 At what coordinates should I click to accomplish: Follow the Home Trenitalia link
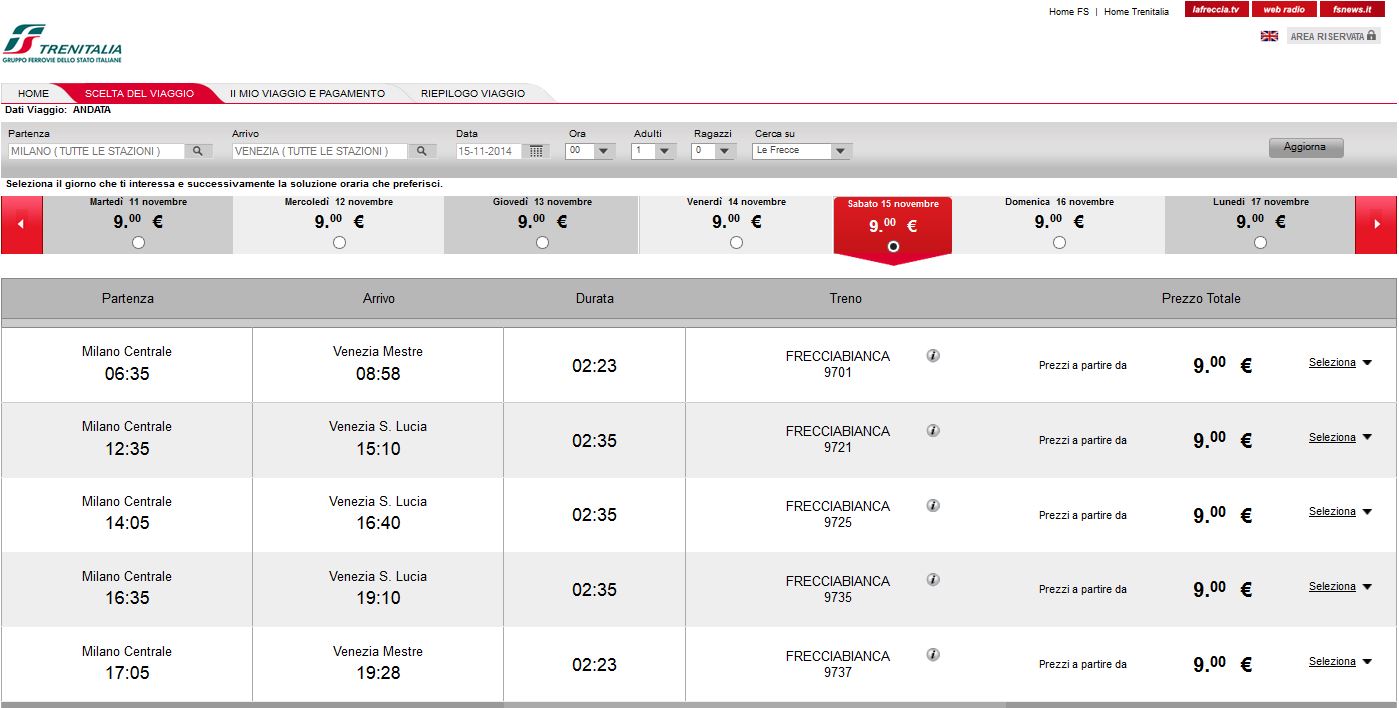click(x=1136, y=12)
